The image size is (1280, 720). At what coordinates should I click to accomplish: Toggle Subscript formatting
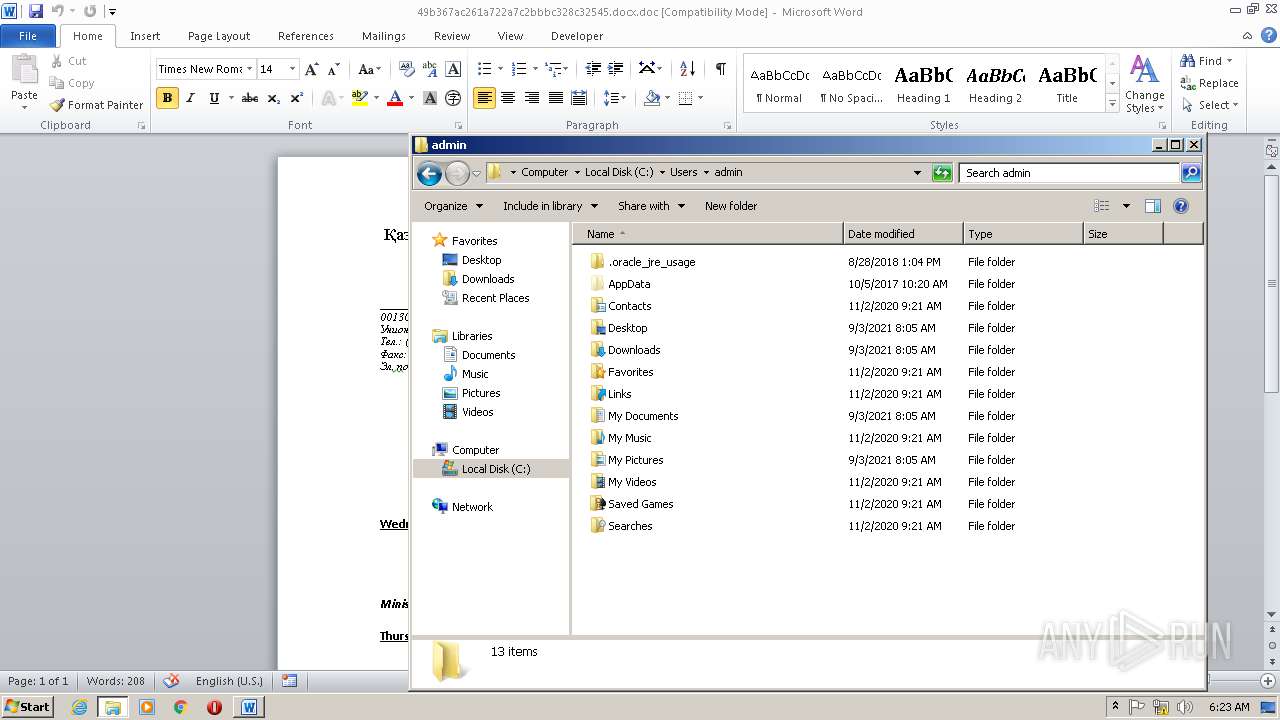tap(274, 98)
